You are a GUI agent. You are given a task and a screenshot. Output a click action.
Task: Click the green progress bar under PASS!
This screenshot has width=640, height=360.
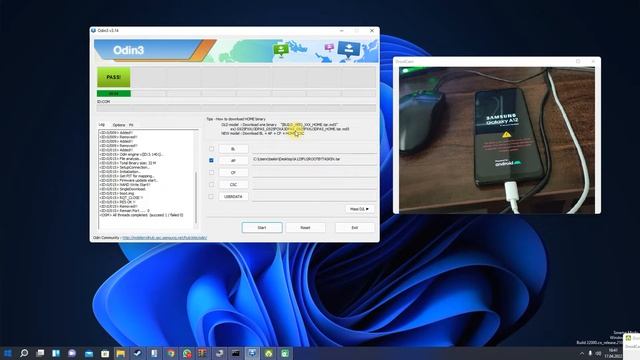coord(114,93)
